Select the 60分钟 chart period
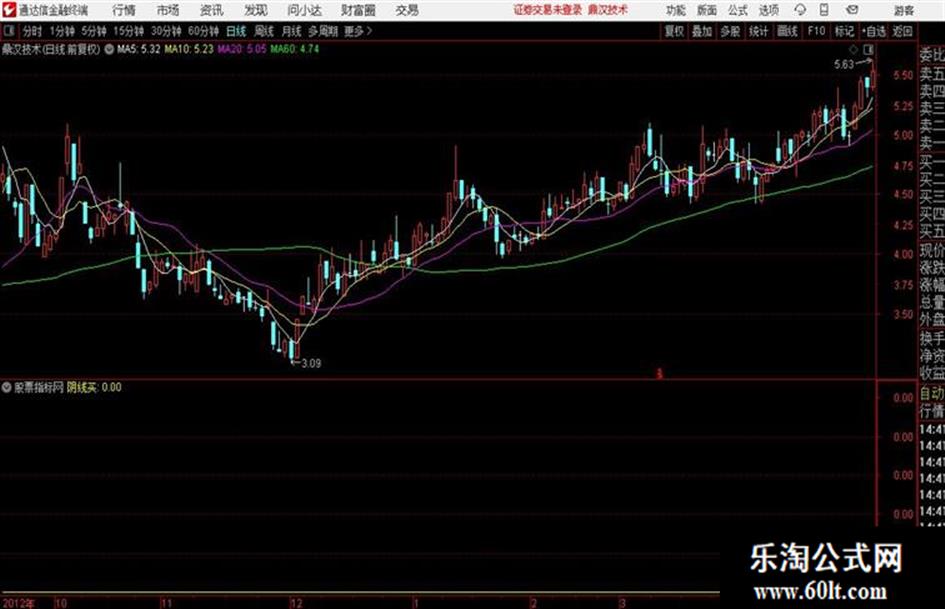 coord(203,31)
